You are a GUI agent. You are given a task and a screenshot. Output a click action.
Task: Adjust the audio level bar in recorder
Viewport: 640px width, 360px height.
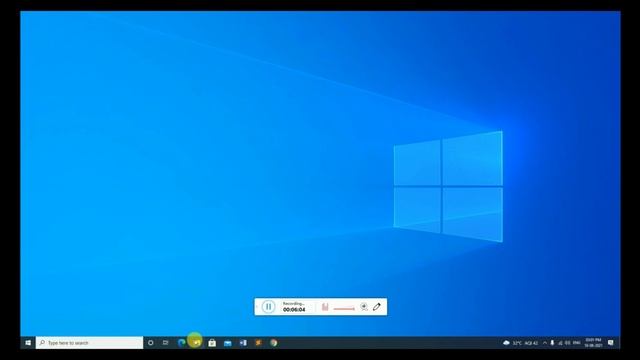pos(344,309)
